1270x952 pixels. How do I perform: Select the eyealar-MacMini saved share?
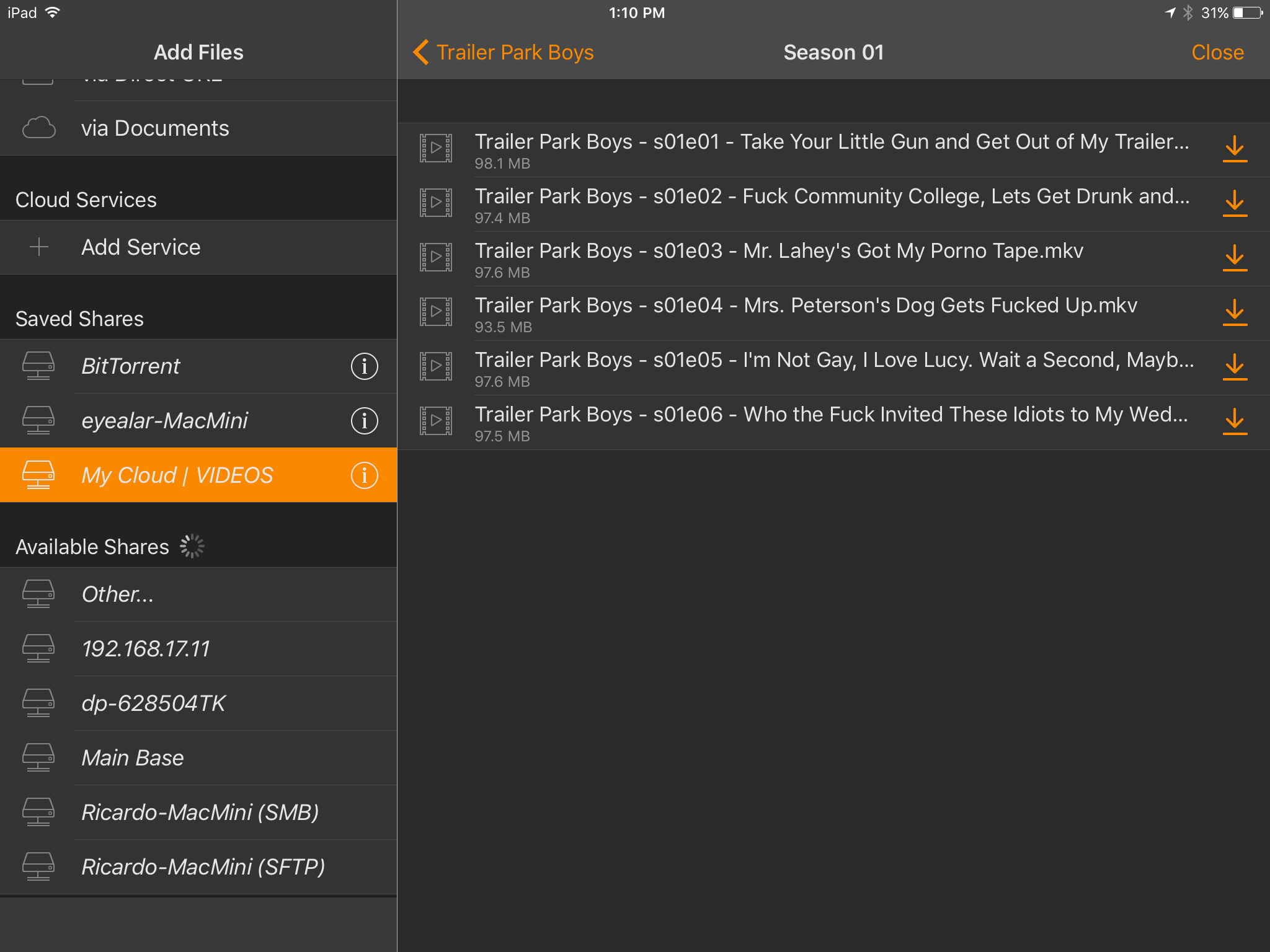pyautogui.click(x=164, y=421)
